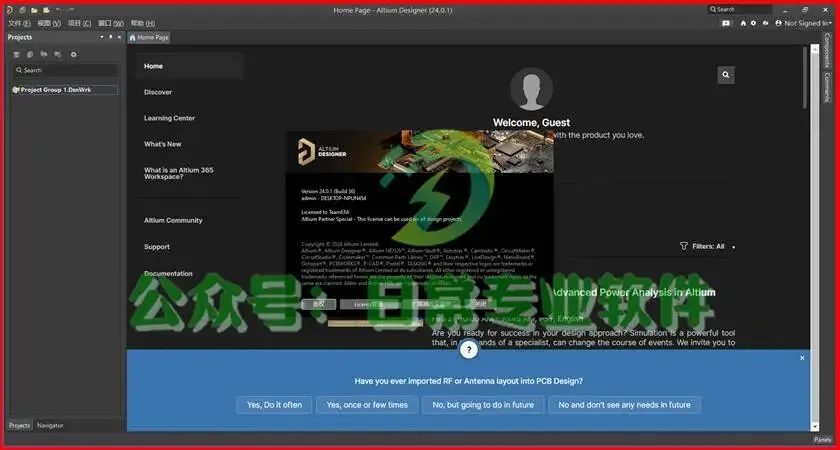Click the Home page vertical scrollbar
Viewport: 840px width, 450px height.
[x=805, y=78]
